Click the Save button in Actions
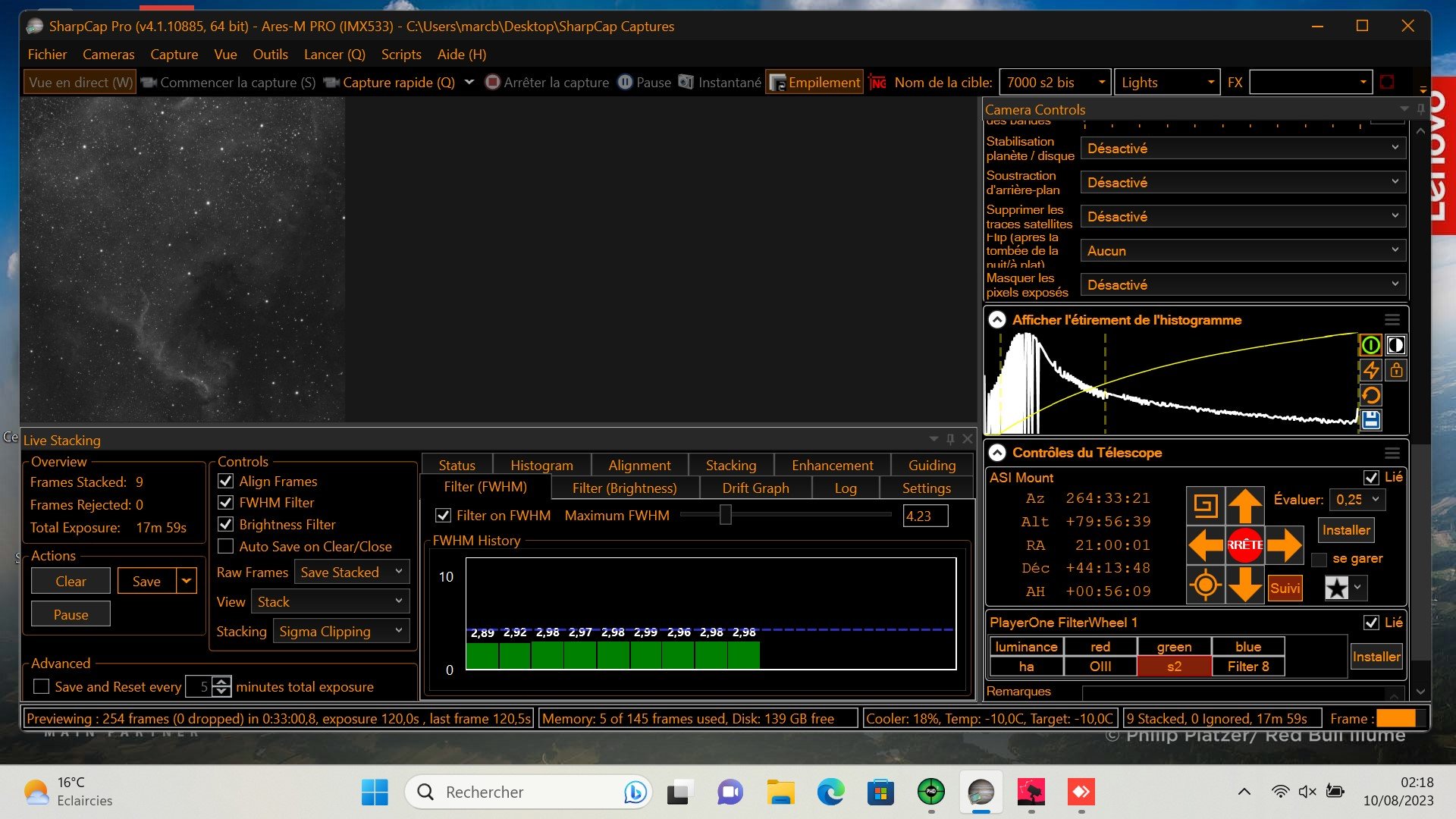Screen dimensions: 1456x819 click(146, 582)
